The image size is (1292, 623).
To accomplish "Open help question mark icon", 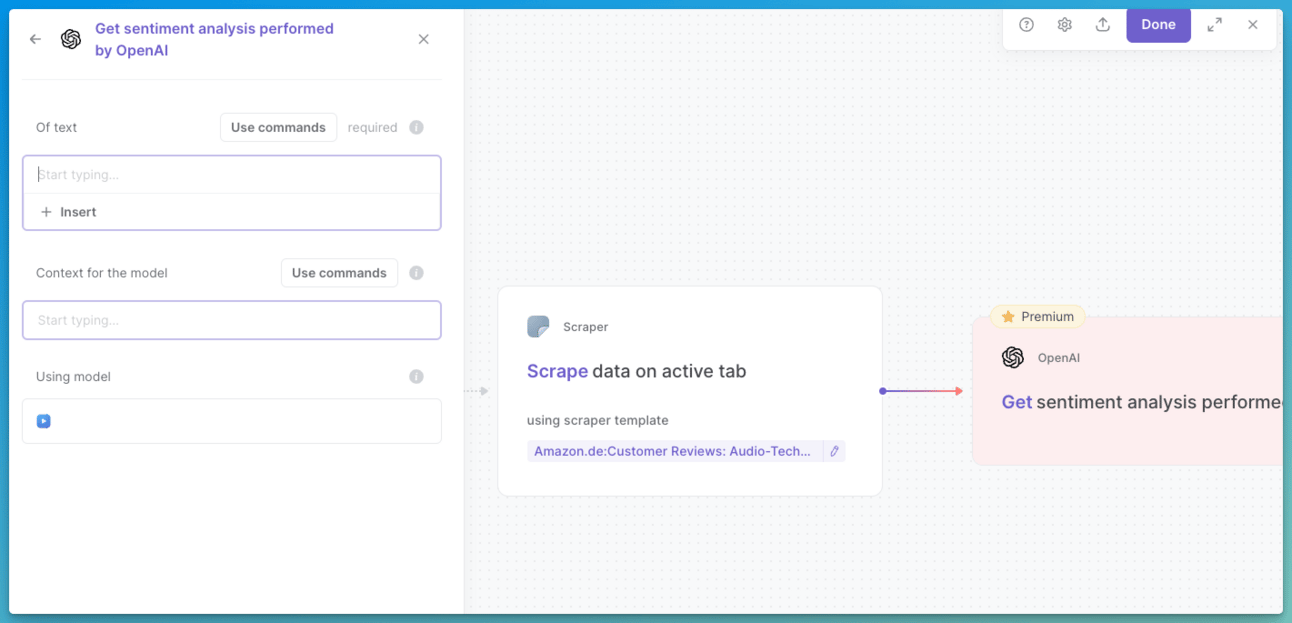I will (1026, 25).
